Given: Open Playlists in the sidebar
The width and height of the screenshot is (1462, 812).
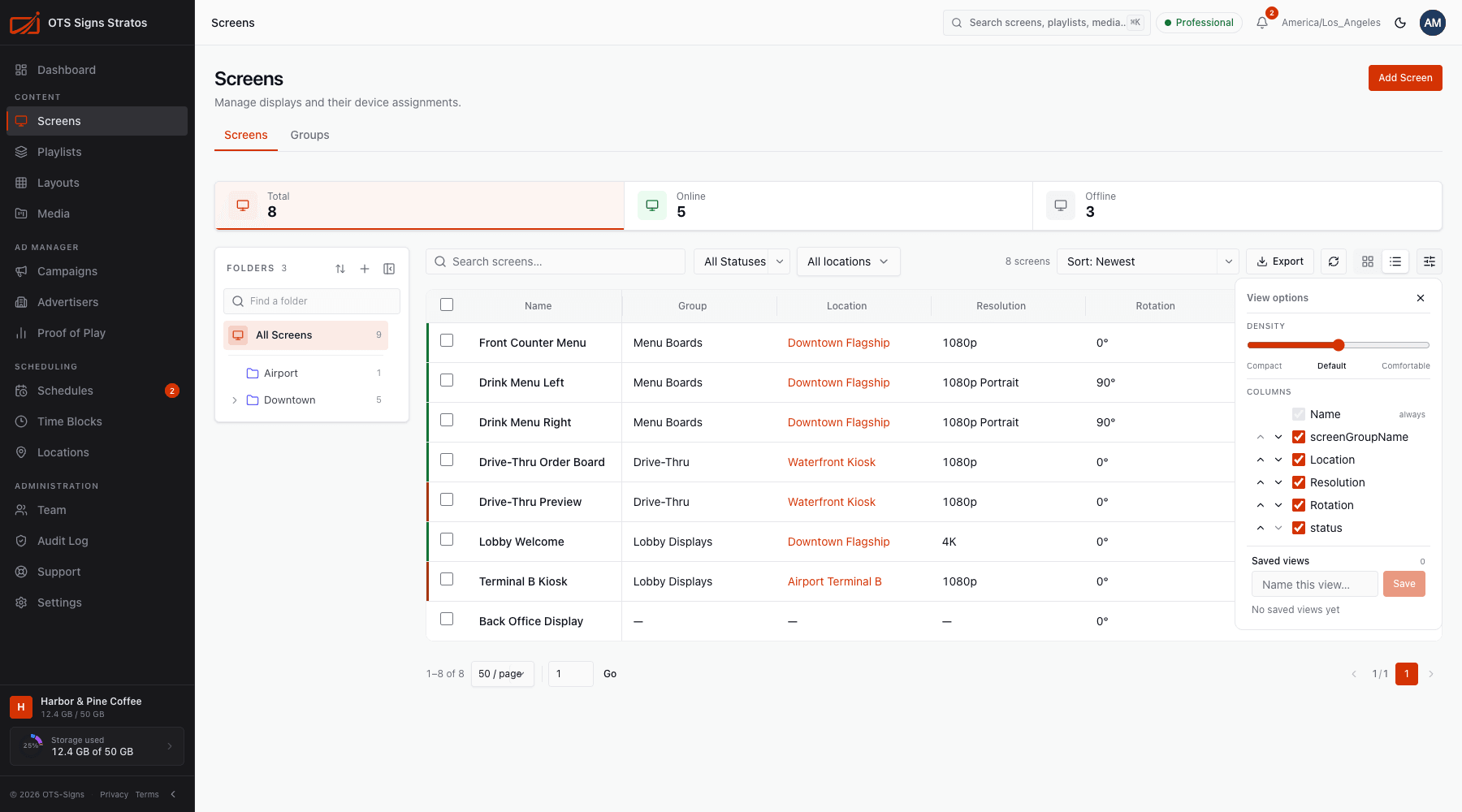Looking at the screenshot, I should click(97, 152).
